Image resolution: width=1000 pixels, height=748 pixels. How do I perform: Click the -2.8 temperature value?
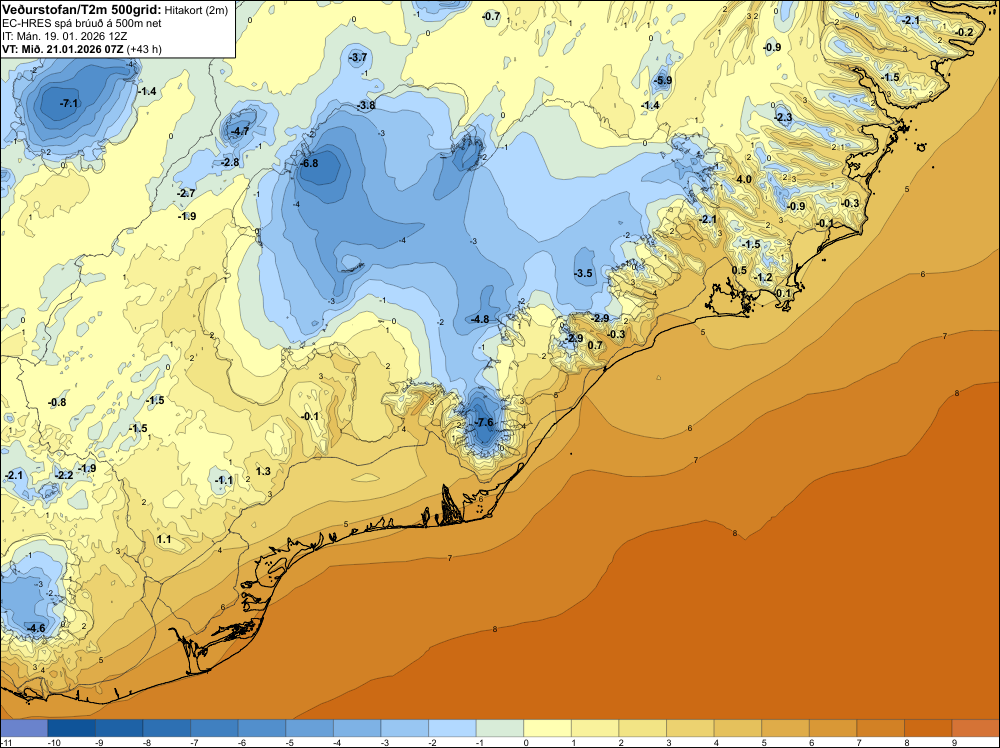(230, 163)
